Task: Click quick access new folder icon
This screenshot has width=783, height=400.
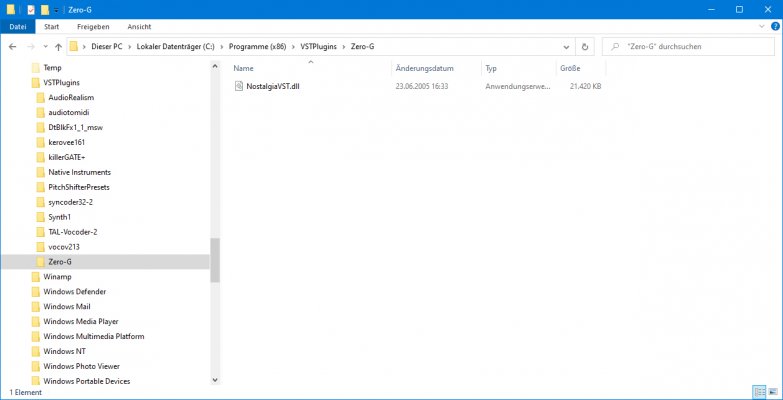Action: pos(45,9)
